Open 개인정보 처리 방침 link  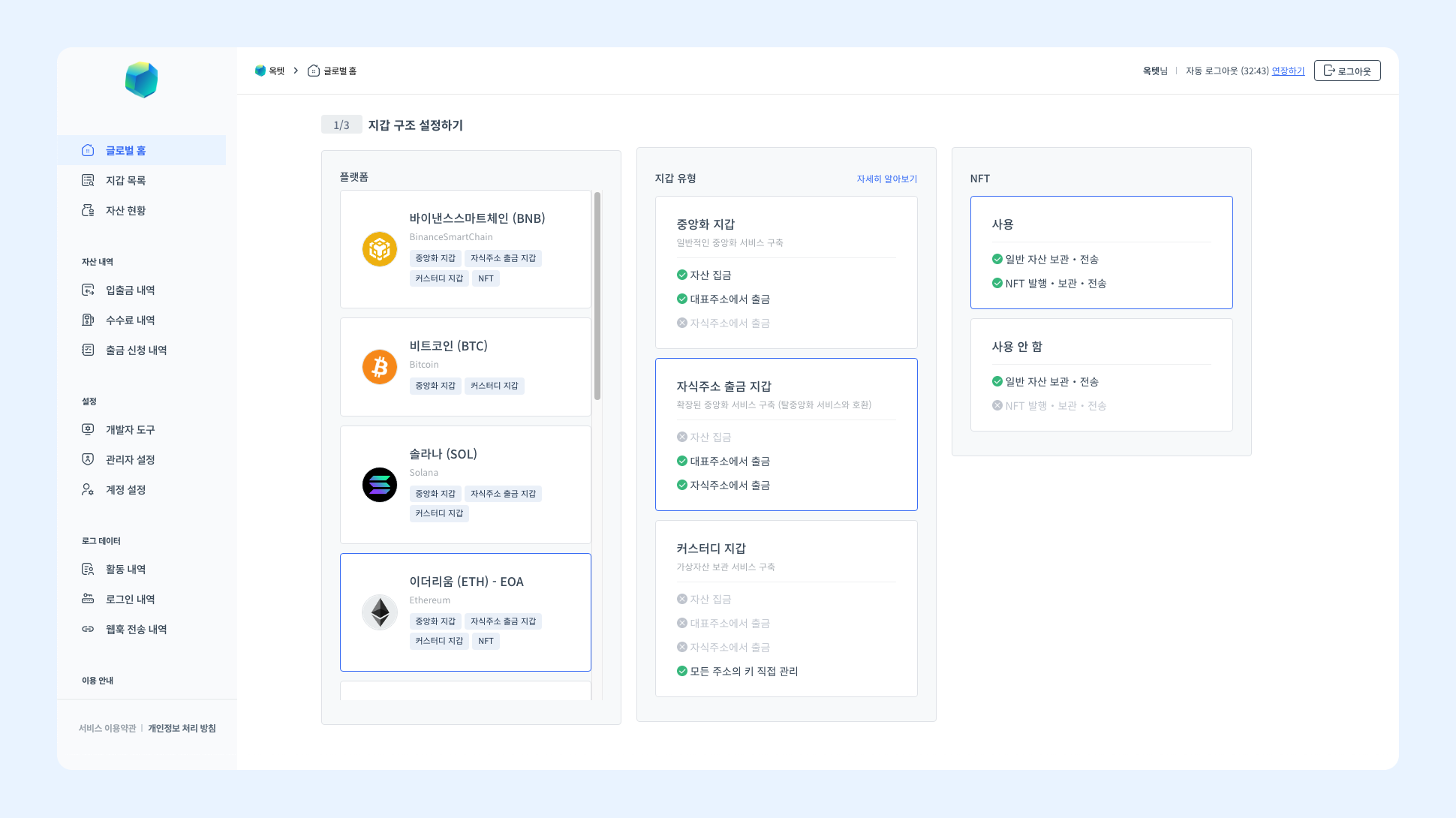point(182,728)
